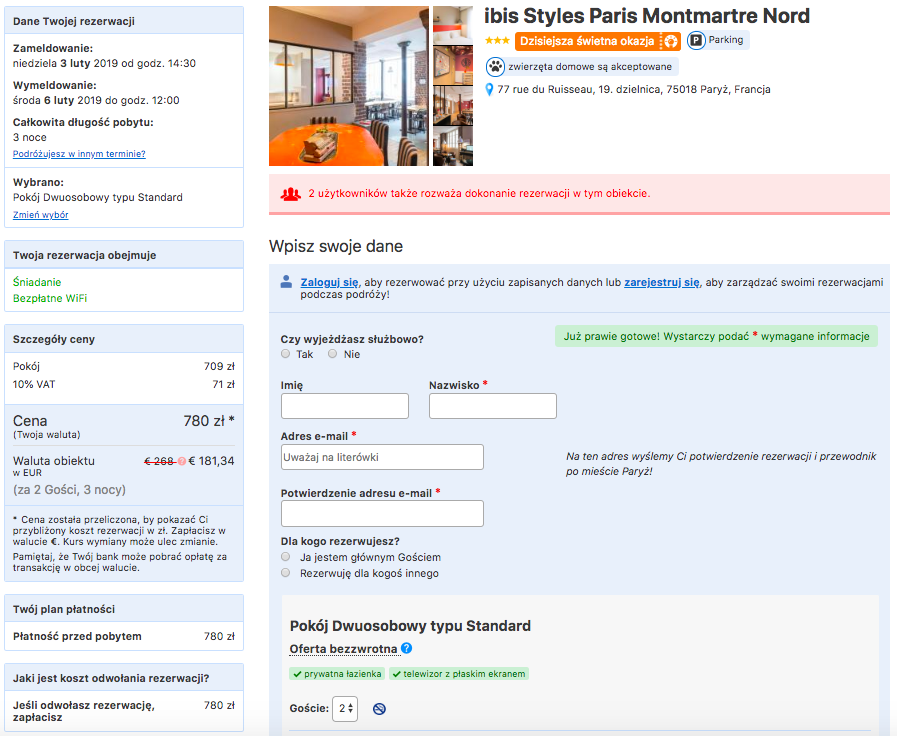Select Nie for business travel

coord(332,354)
